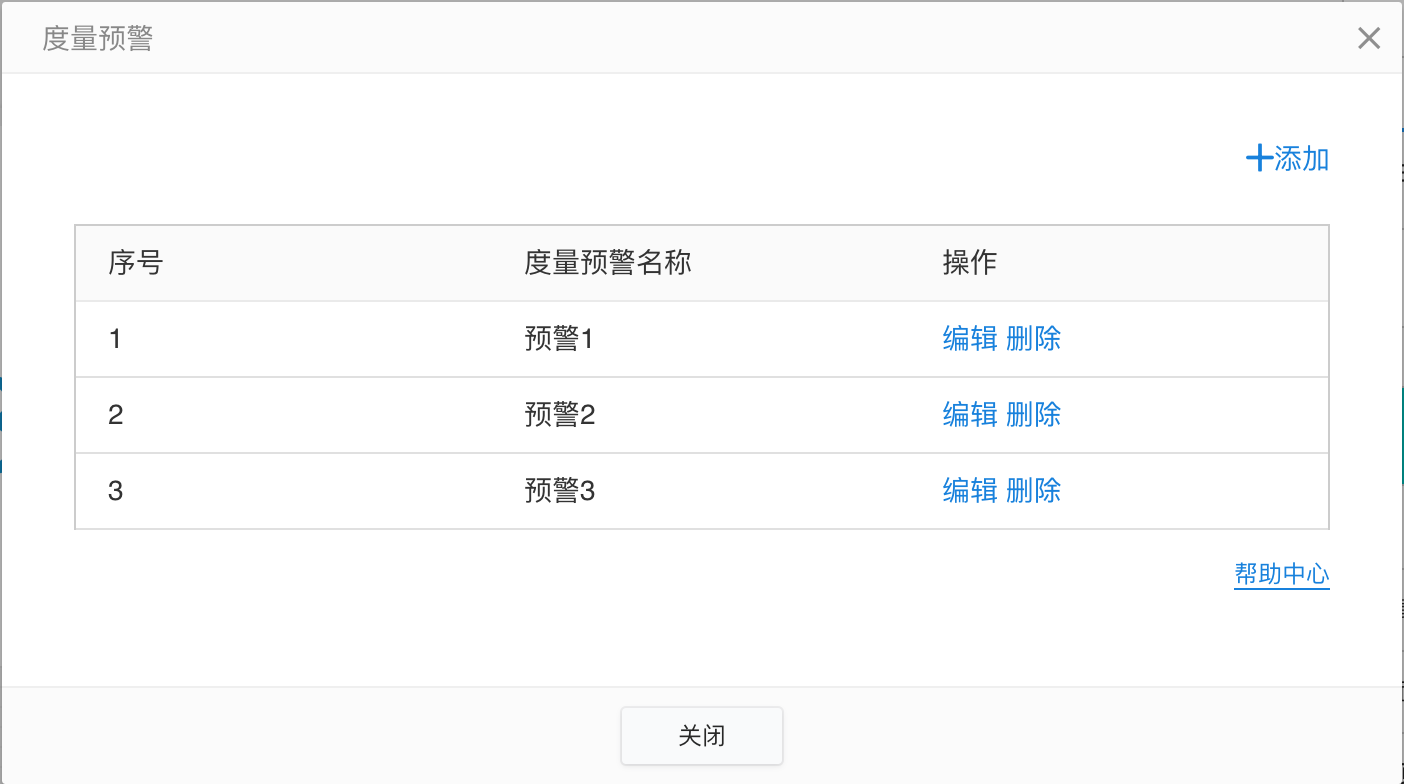Remove 预警2 with its 删除 link
1404x784 pixels.
pyautogui.click(x=1034, y=415)
